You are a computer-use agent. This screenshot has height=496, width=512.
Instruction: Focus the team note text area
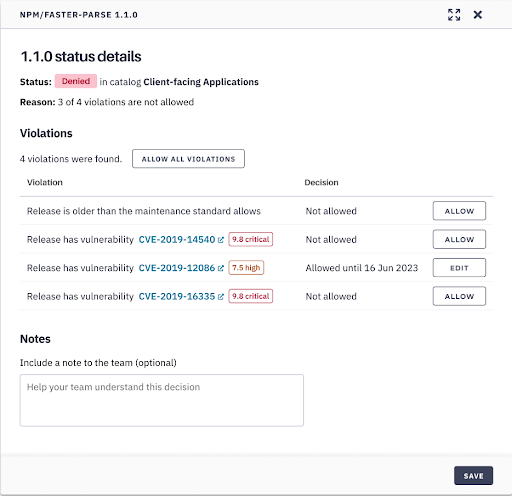click(x=162, y=400)
